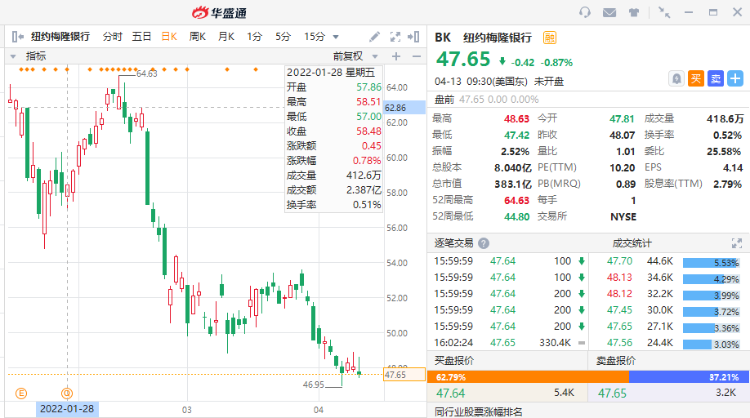The width and height of the screenshot is (750, 418).
Task: Expand the 成交统计 panel
Action: point(737,243)
